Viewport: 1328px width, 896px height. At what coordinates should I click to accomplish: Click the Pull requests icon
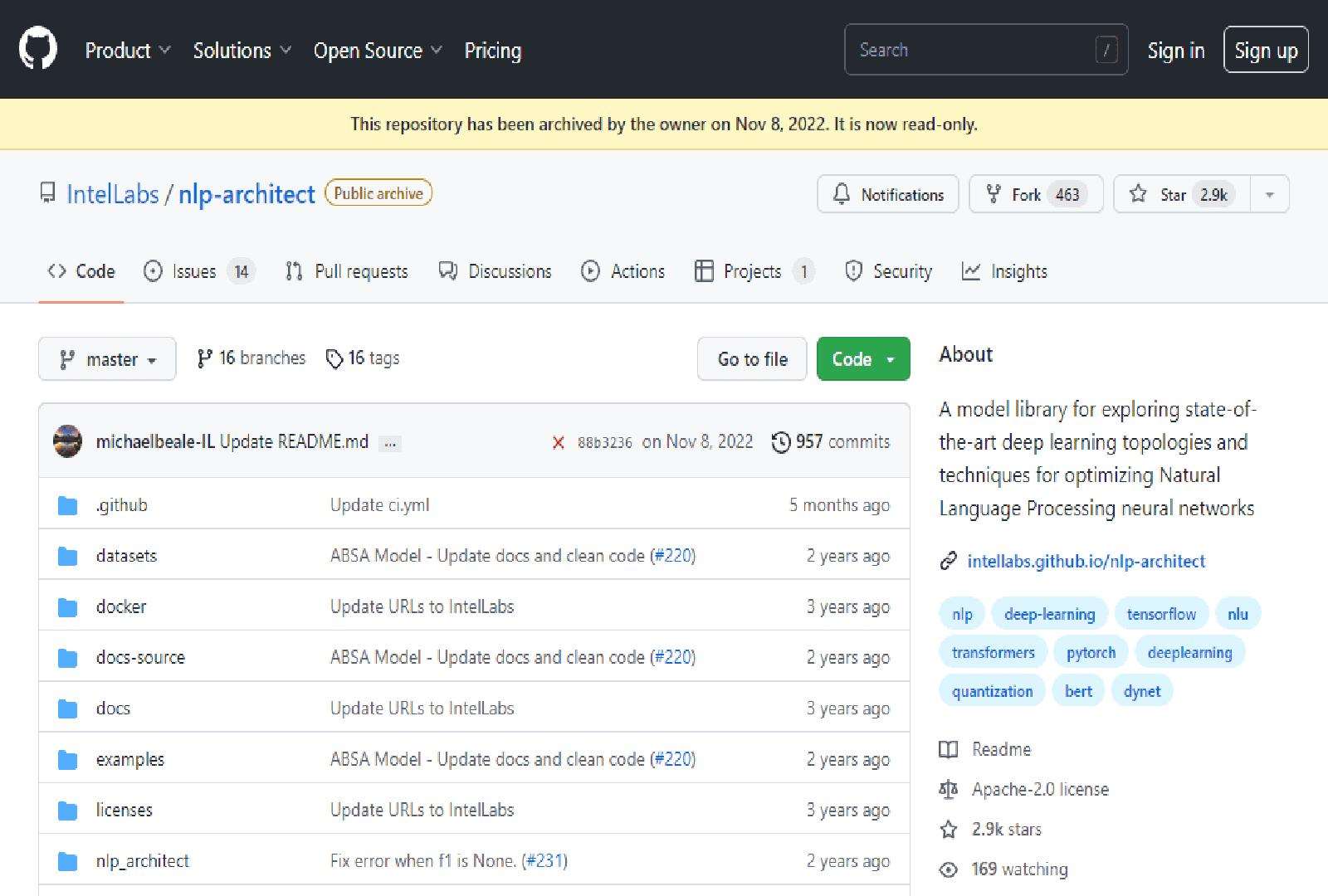(292, 270)
